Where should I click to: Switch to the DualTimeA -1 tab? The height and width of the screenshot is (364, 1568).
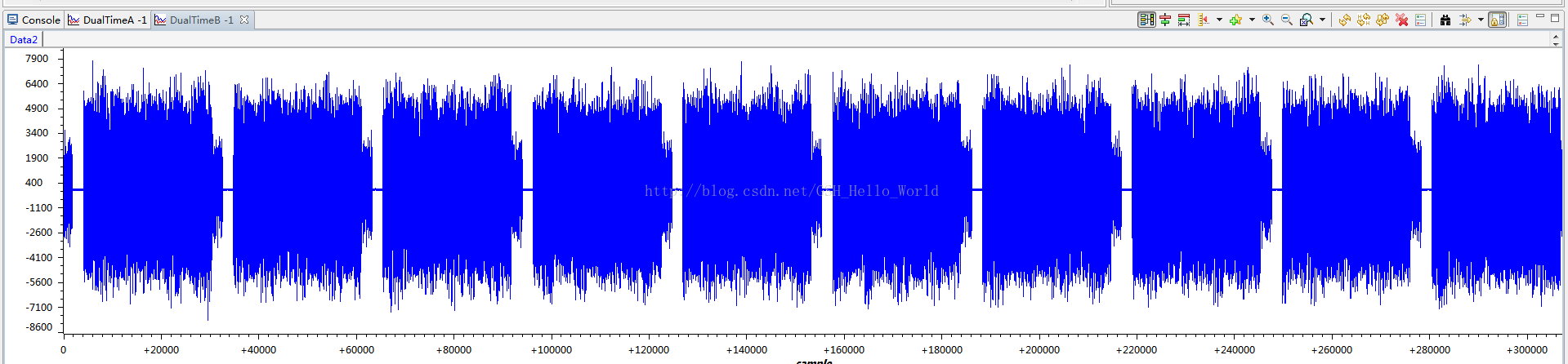[x=107, y=20]
